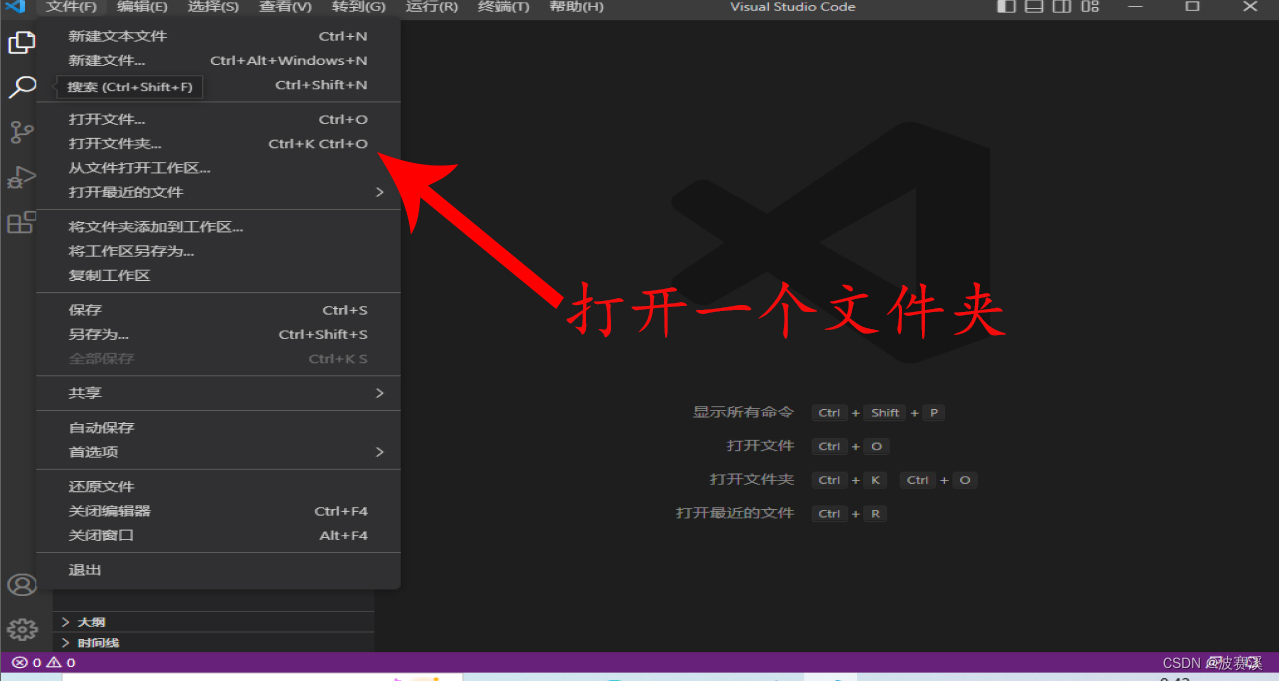1279x681 pixels.
Task: Open the 帮助(H) menu
Action: pos(577,7)
